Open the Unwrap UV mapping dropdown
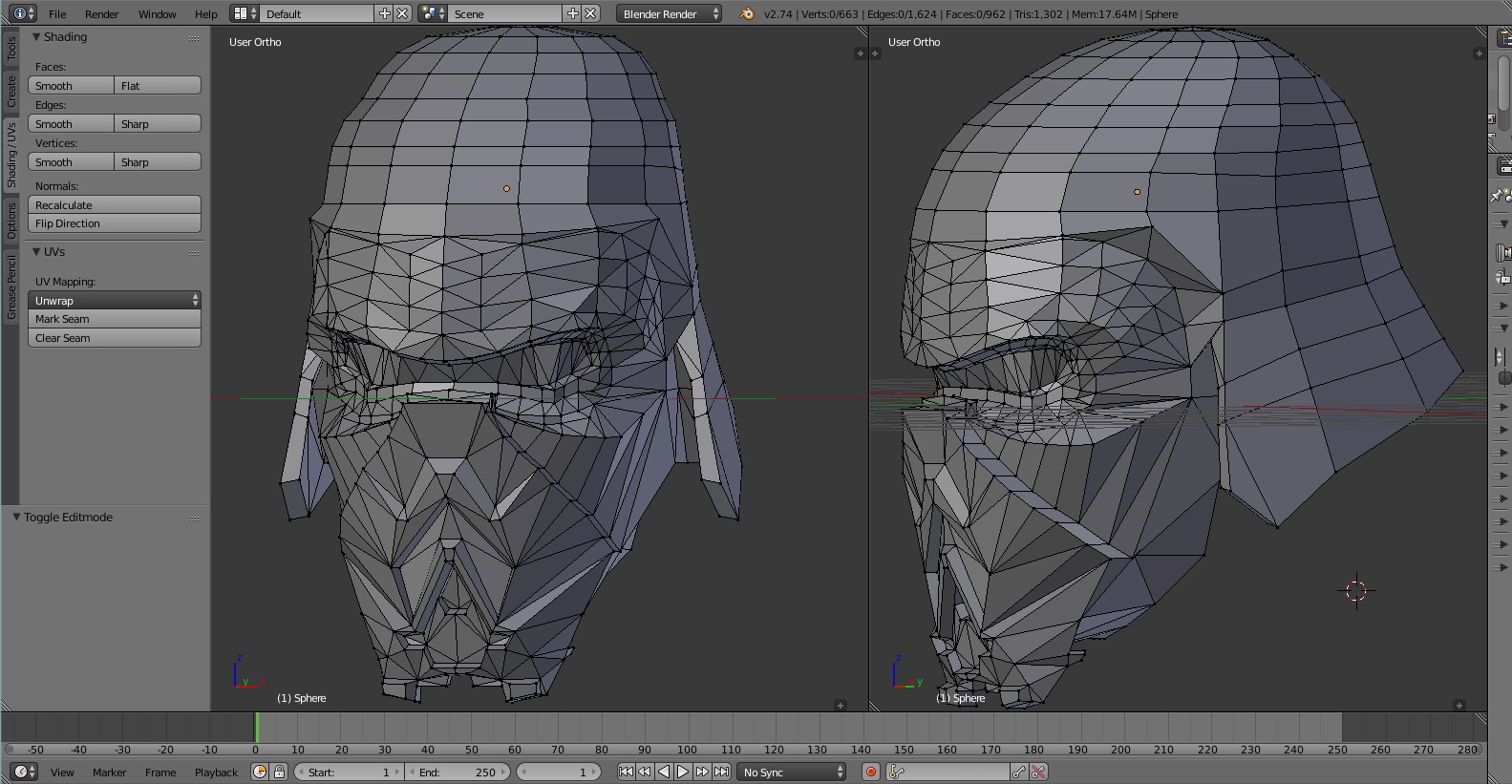The height and width of the screenshot is (784, 1512). (x=115, y=300)
